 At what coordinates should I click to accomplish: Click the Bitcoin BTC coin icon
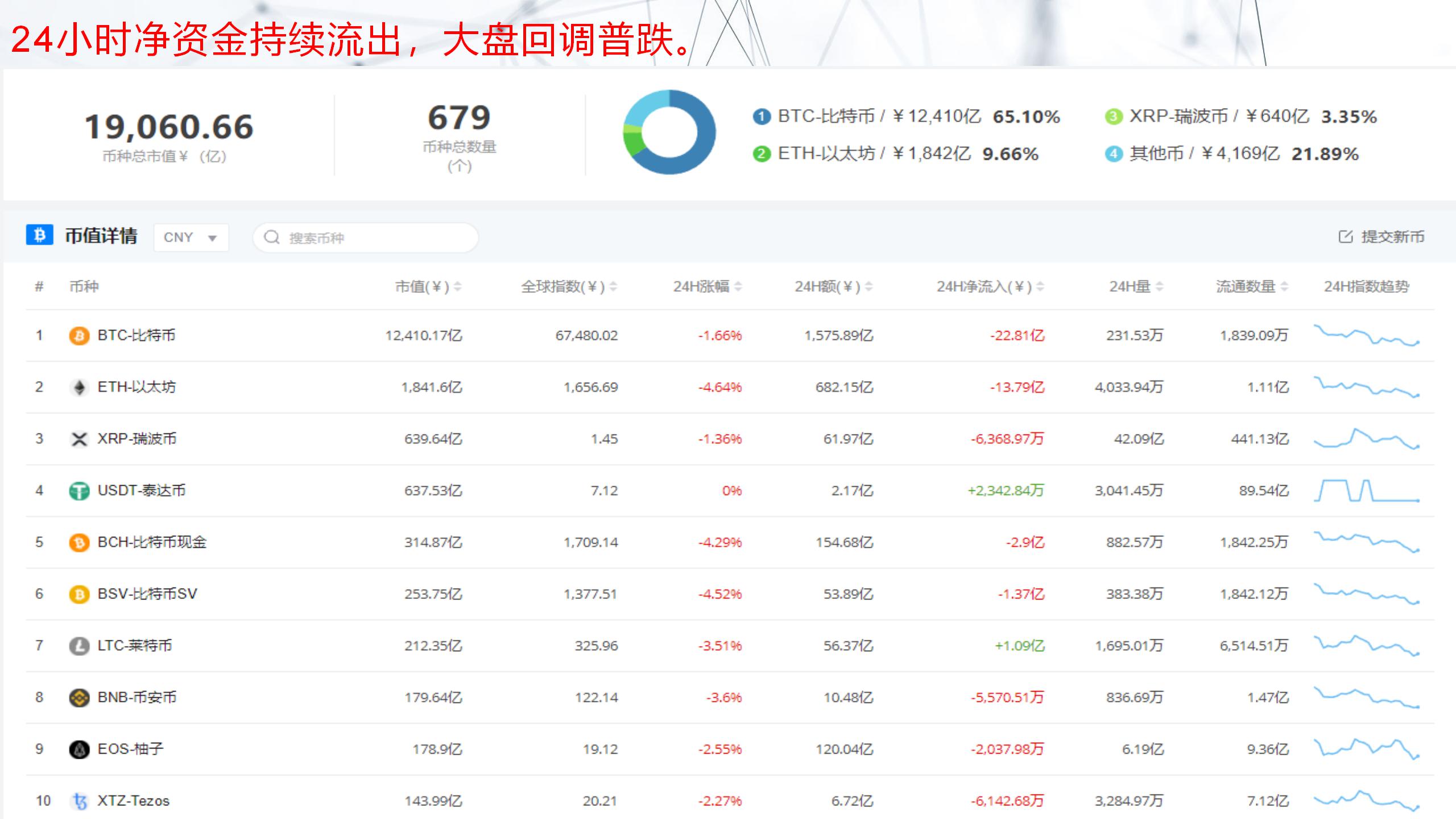click(79, 336)
